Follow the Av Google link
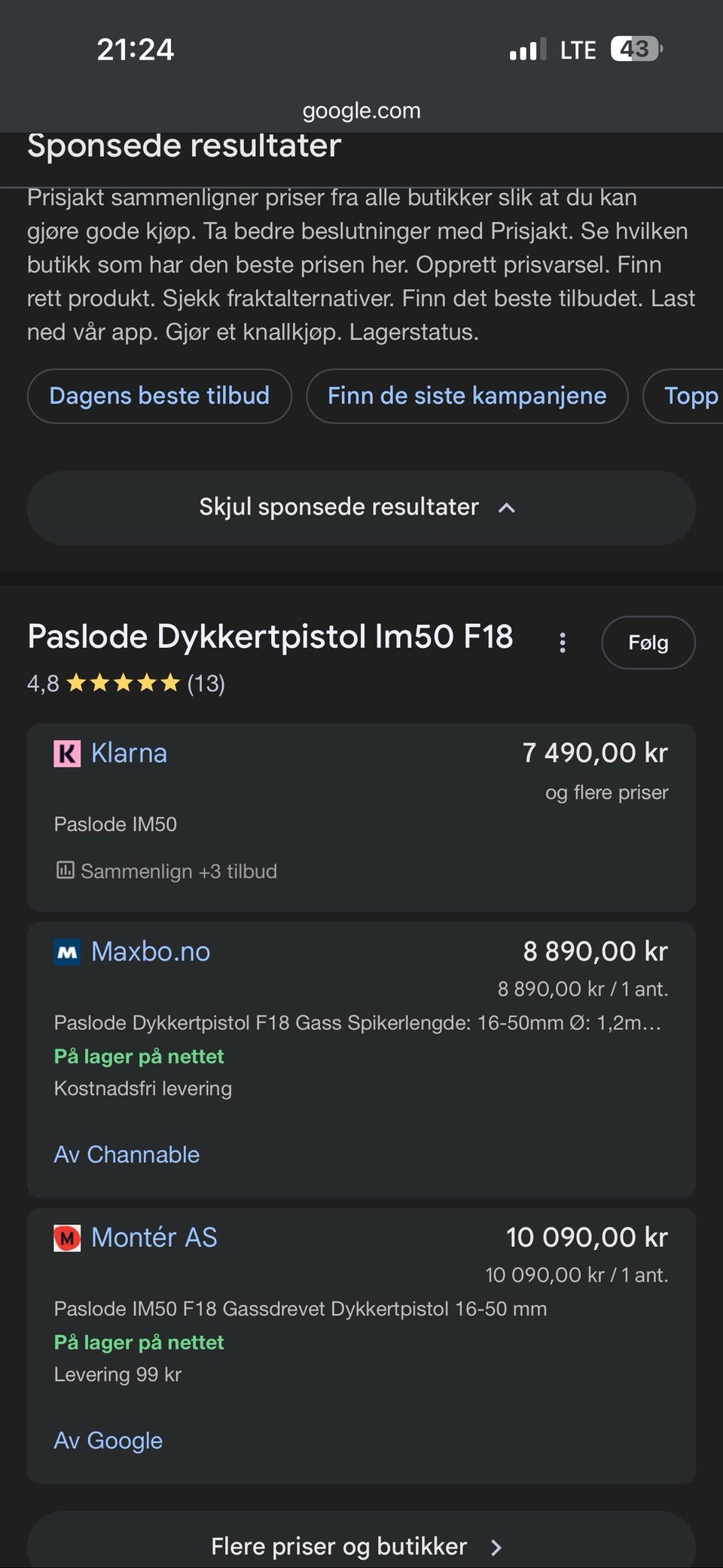Image resolution: width=723 pixels, height=1568 pixels. (108, 1441)
